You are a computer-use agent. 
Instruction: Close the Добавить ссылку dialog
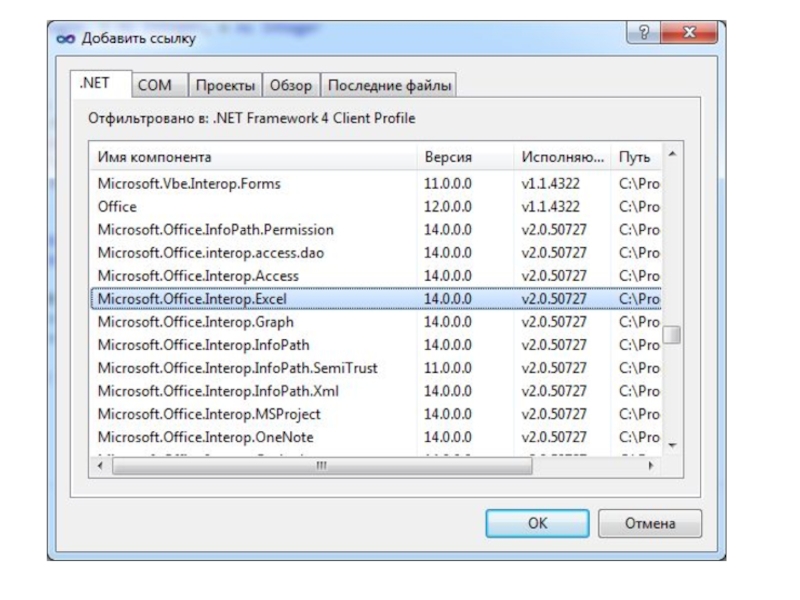click(x=691, y=35)
